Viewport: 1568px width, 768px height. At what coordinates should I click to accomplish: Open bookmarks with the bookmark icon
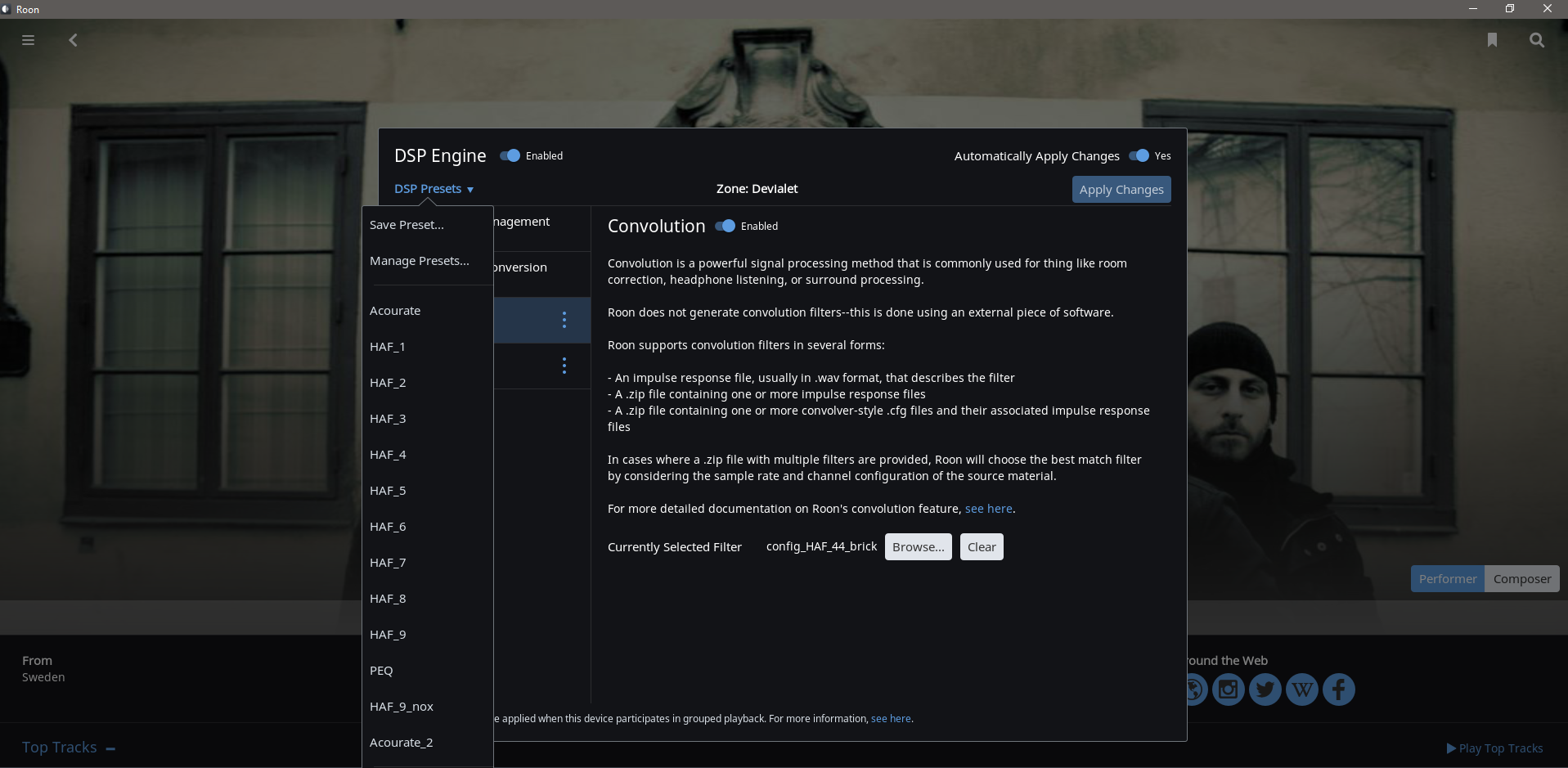[x=1492, y=40]
